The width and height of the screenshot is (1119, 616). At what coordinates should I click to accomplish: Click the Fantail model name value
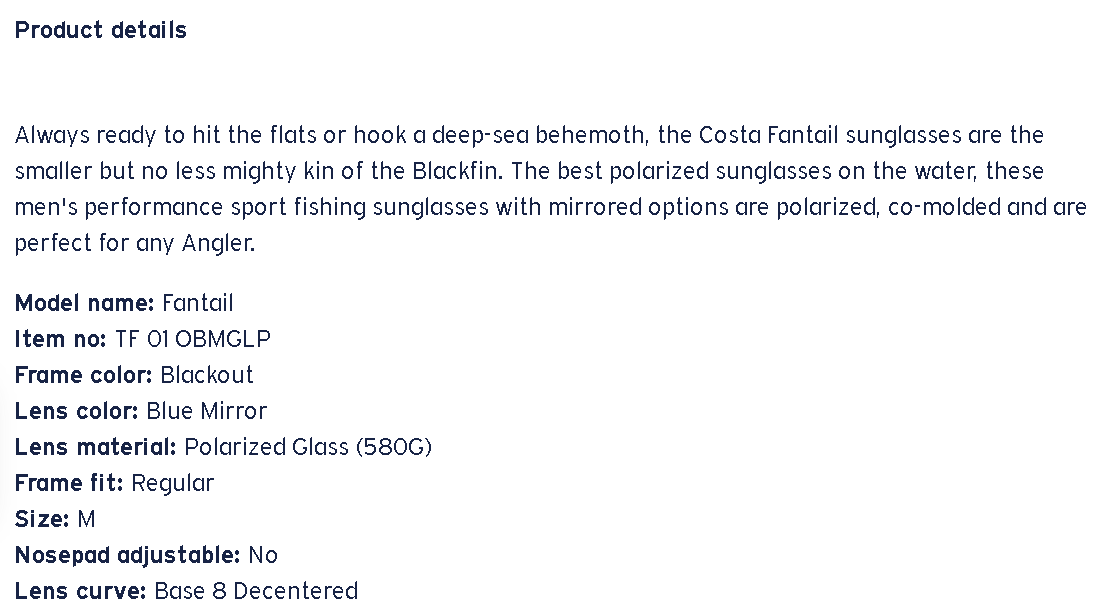click(x=197, y=303)
